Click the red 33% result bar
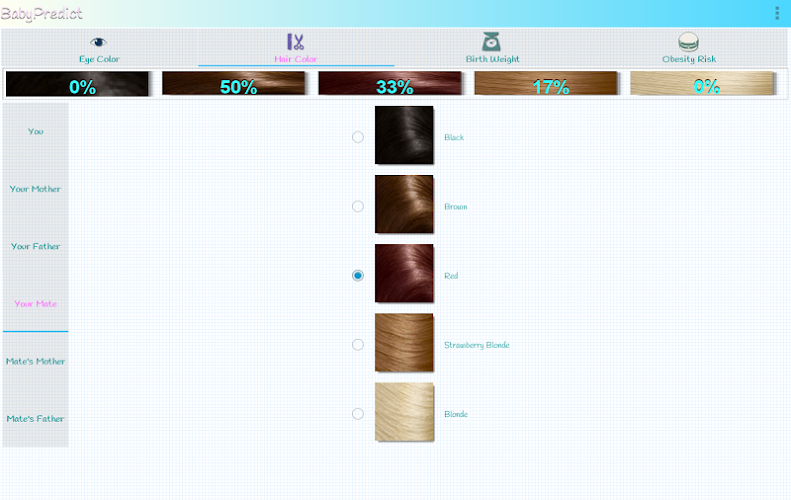This screenshot has width=791, height=500. 390,83
